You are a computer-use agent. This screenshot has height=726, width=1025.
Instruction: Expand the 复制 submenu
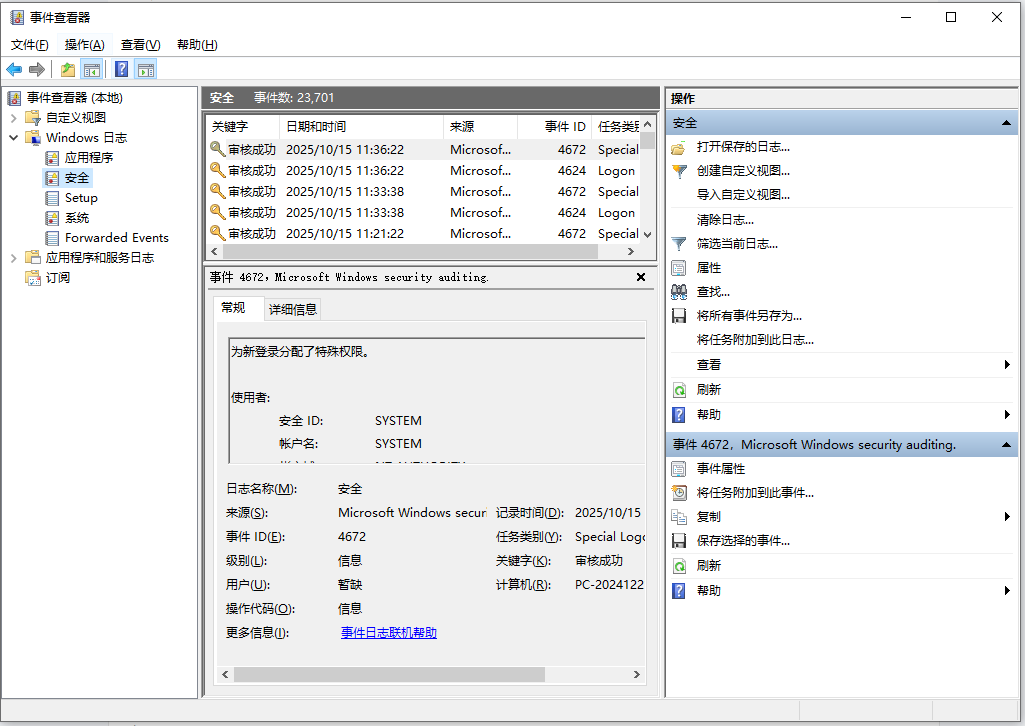point(1007,517)
